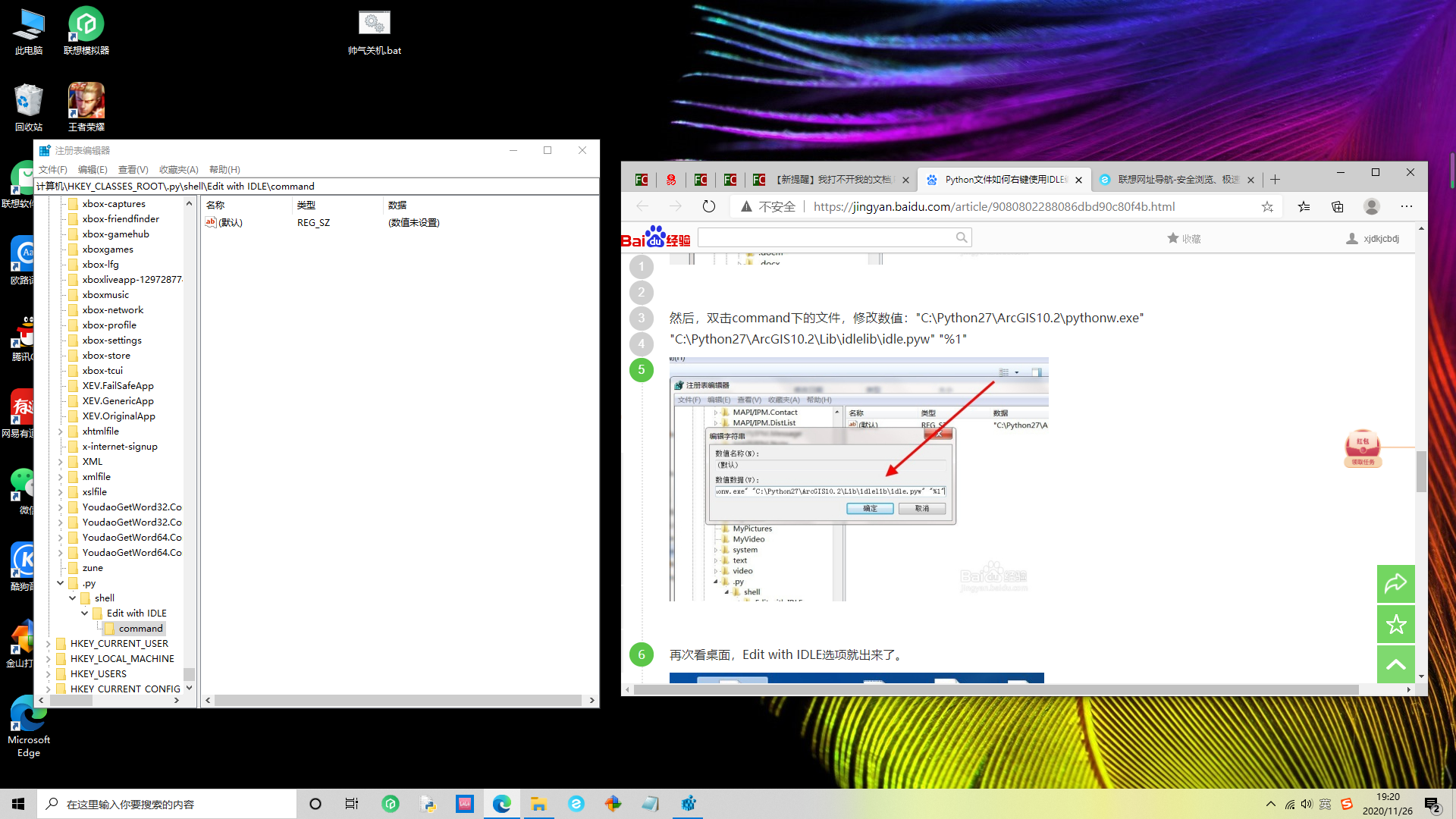Add page to favorites star icon in address bar
The width and height of the screenshot is (1456, 819).
(x=1267, y=206)
